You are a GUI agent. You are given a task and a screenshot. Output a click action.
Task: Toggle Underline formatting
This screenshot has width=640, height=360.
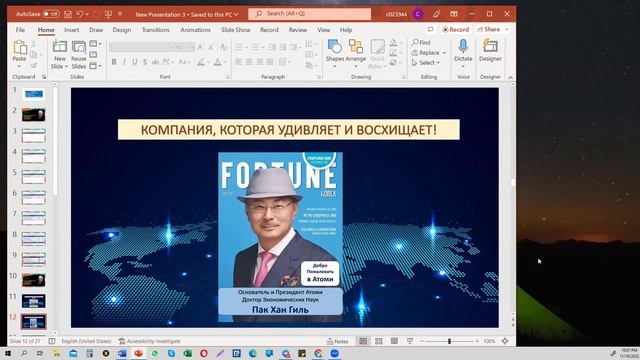click(x=134, y=62)
